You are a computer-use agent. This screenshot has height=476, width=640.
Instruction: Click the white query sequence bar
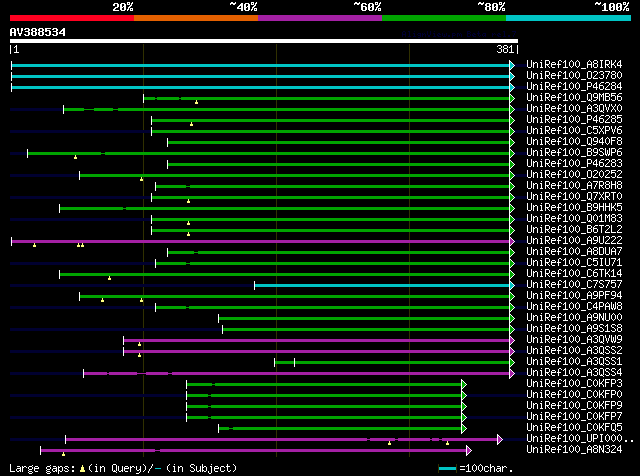coord(264,41)
